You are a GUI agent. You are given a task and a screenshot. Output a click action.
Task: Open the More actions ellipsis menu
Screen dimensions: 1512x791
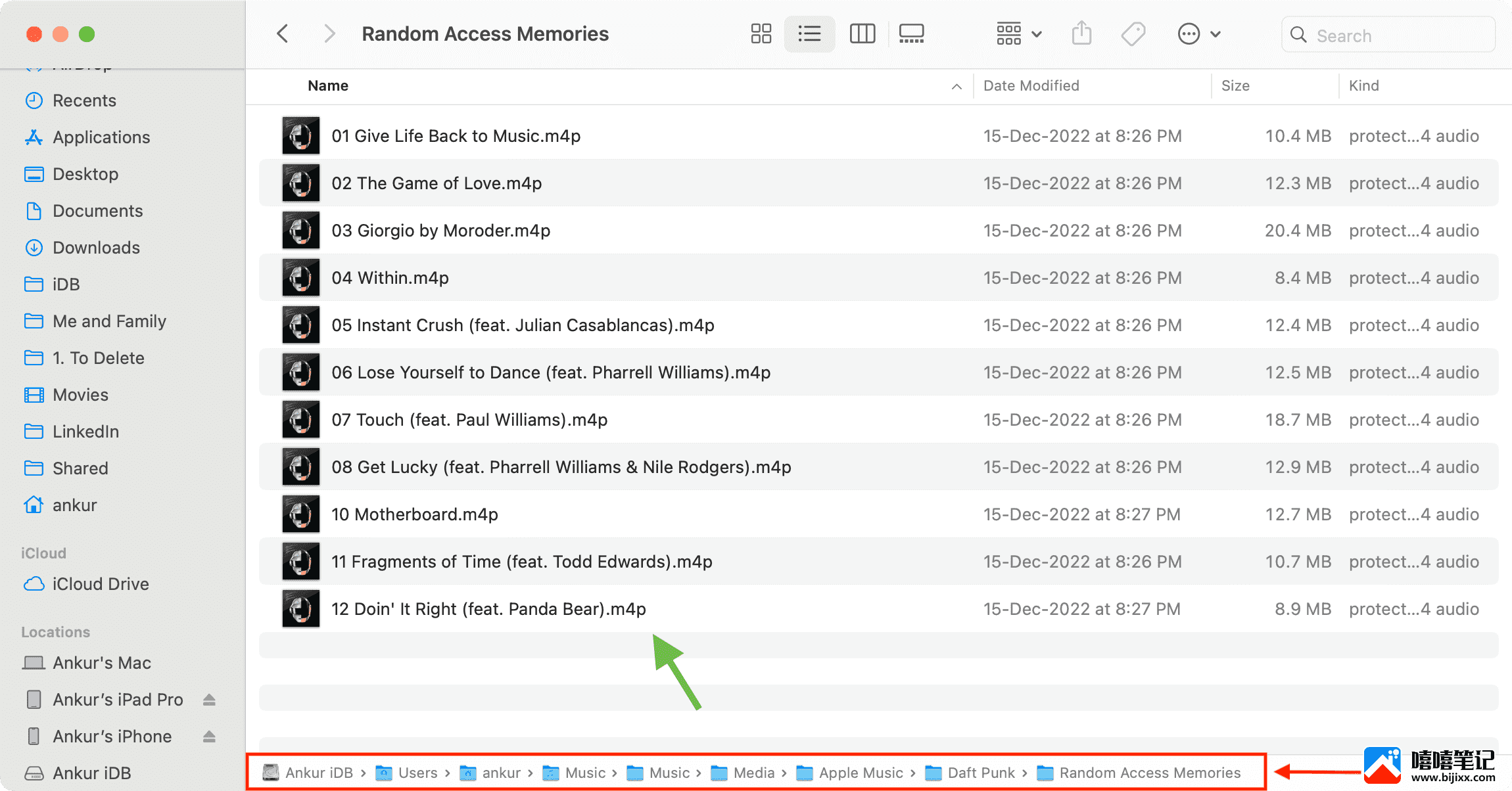[1199, 34]
